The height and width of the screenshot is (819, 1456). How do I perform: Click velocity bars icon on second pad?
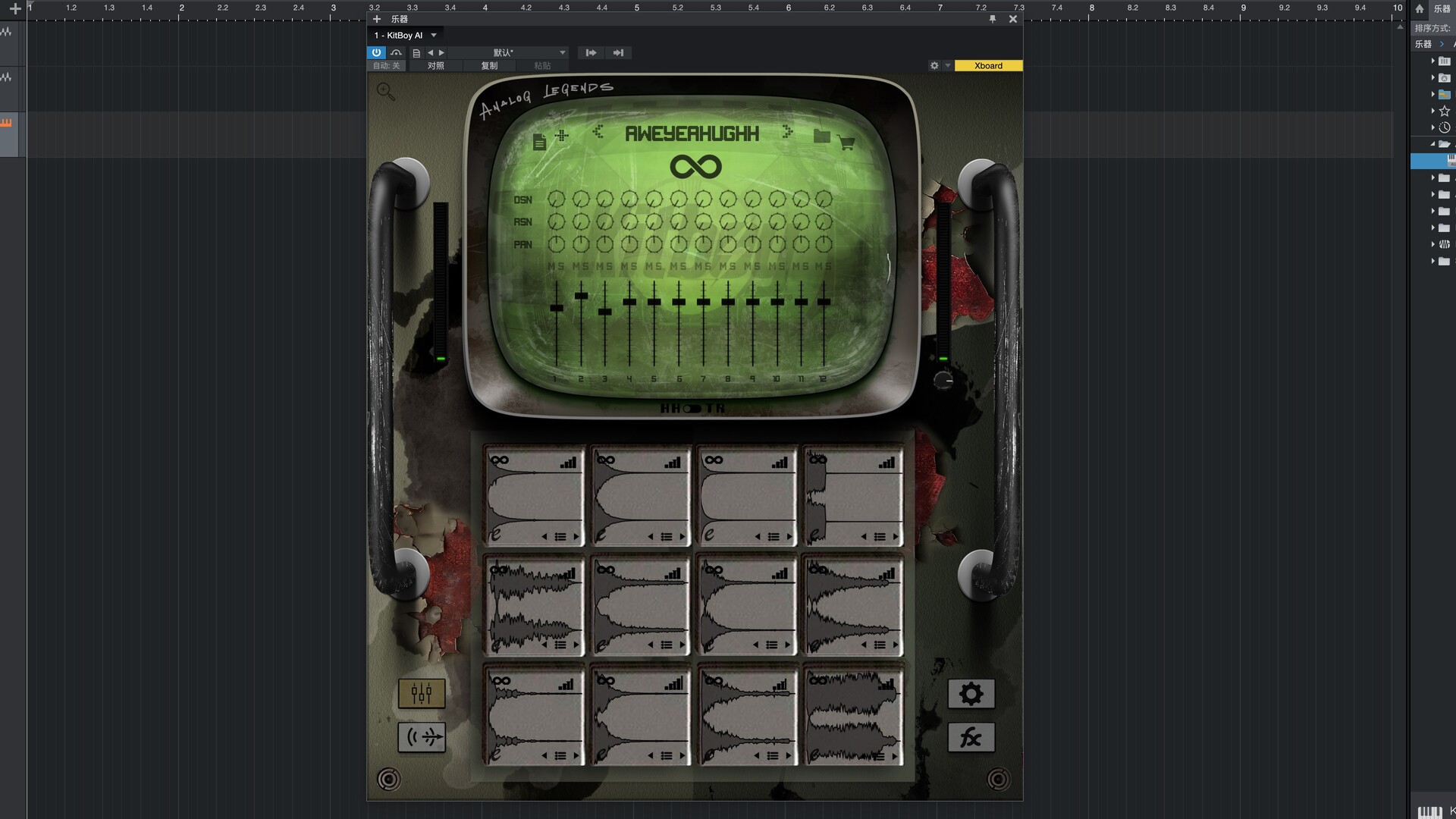point(673,463)
